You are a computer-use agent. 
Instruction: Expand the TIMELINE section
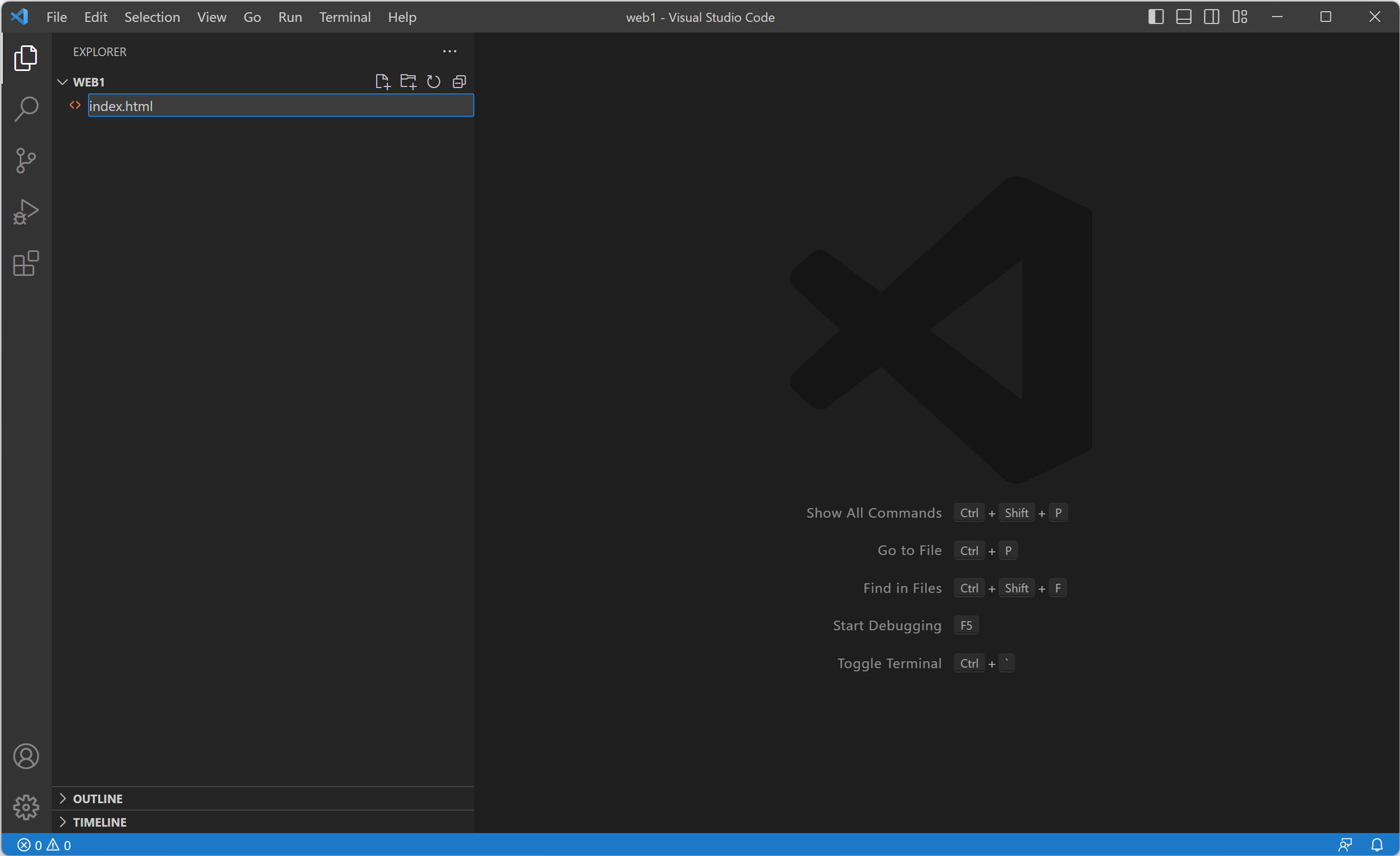coord(99,822)
